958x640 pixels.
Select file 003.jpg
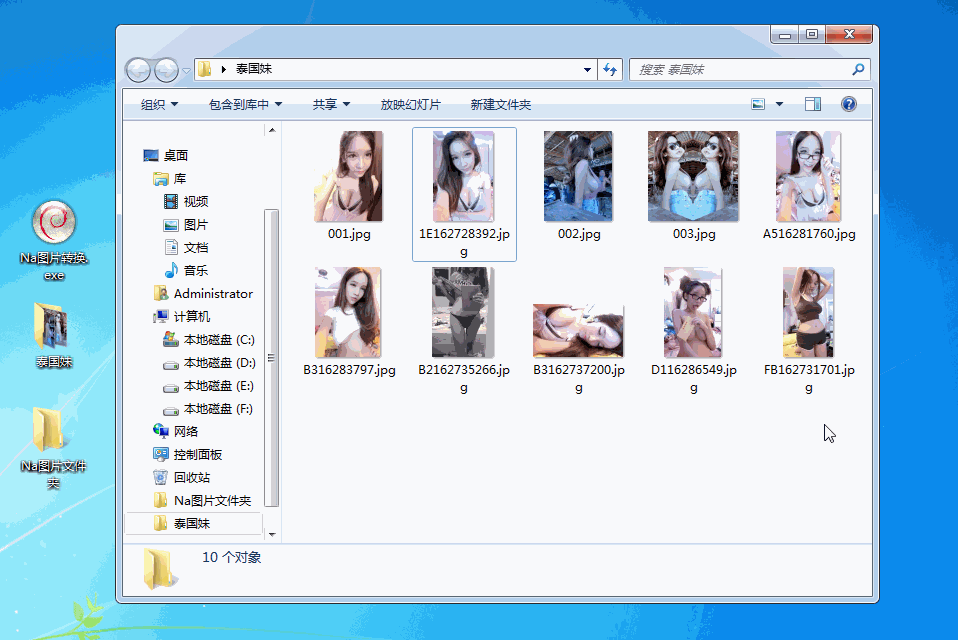pos(693,186)
